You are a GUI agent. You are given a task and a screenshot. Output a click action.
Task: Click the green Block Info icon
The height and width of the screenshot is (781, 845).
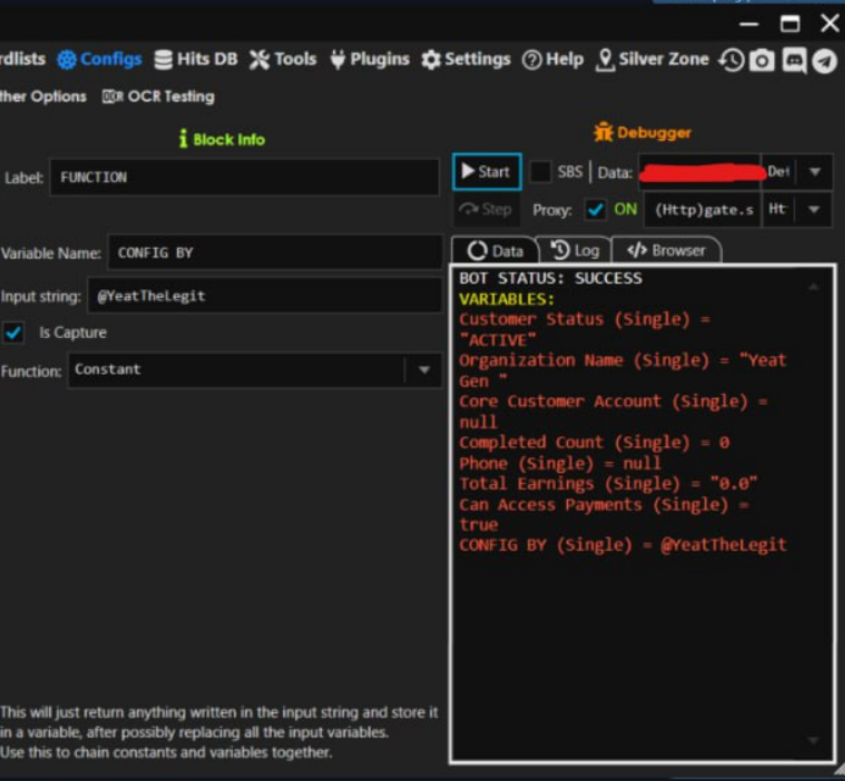click(x=183, y=139)
